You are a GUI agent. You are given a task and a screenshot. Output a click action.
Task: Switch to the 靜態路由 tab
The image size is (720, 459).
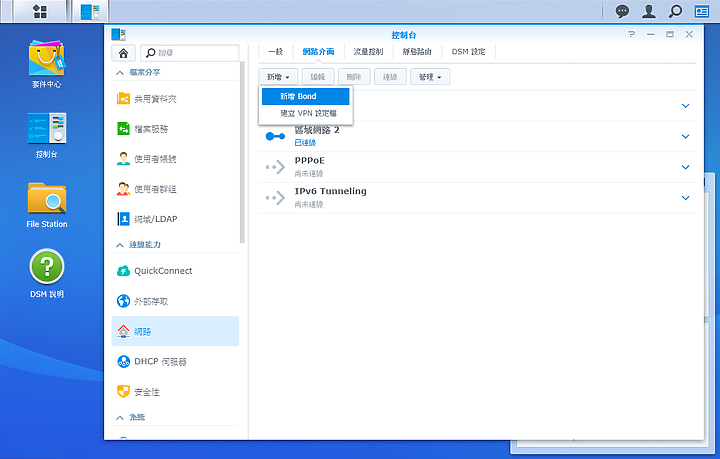tap(417, 52)
